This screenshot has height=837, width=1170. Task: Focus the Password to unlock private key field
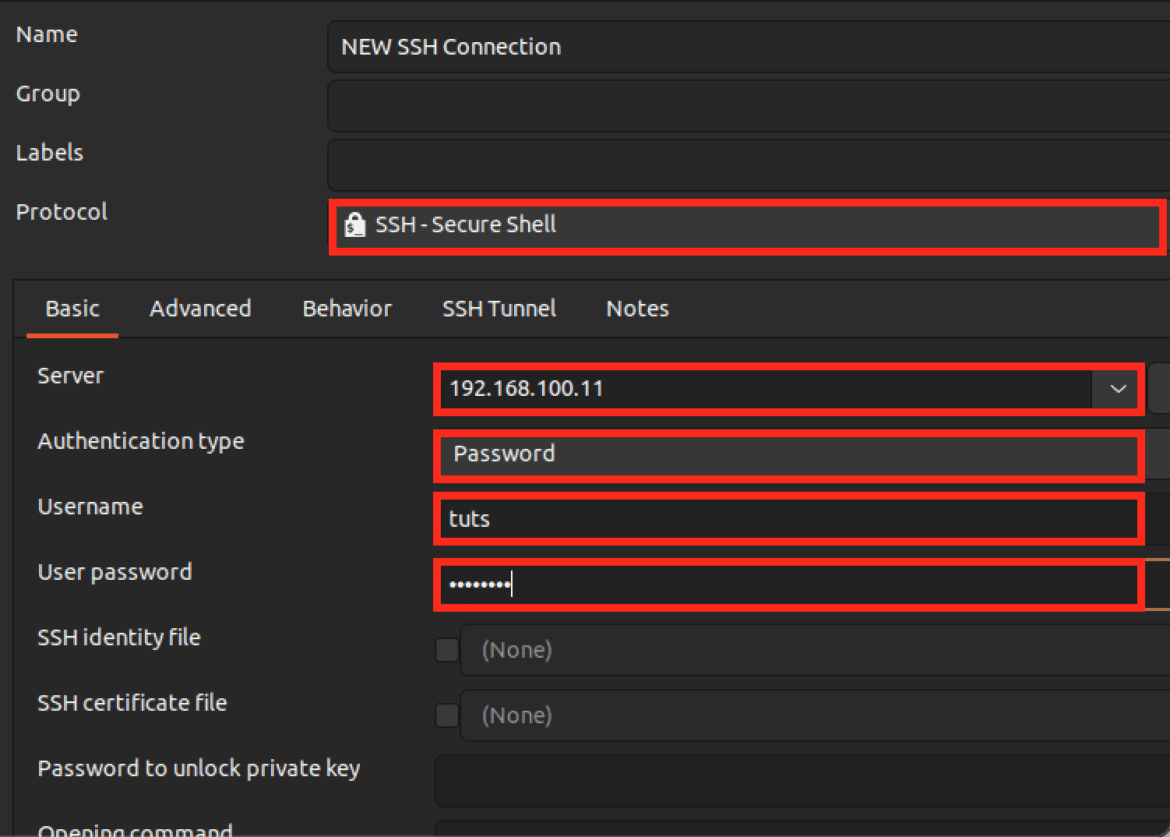pos(800,781)
